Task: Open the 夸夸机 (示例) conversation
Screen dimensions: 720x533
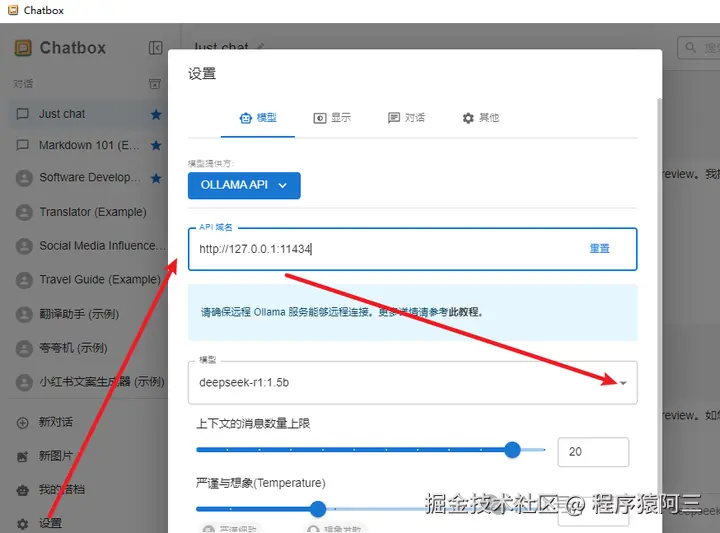Action: point(87,348)
